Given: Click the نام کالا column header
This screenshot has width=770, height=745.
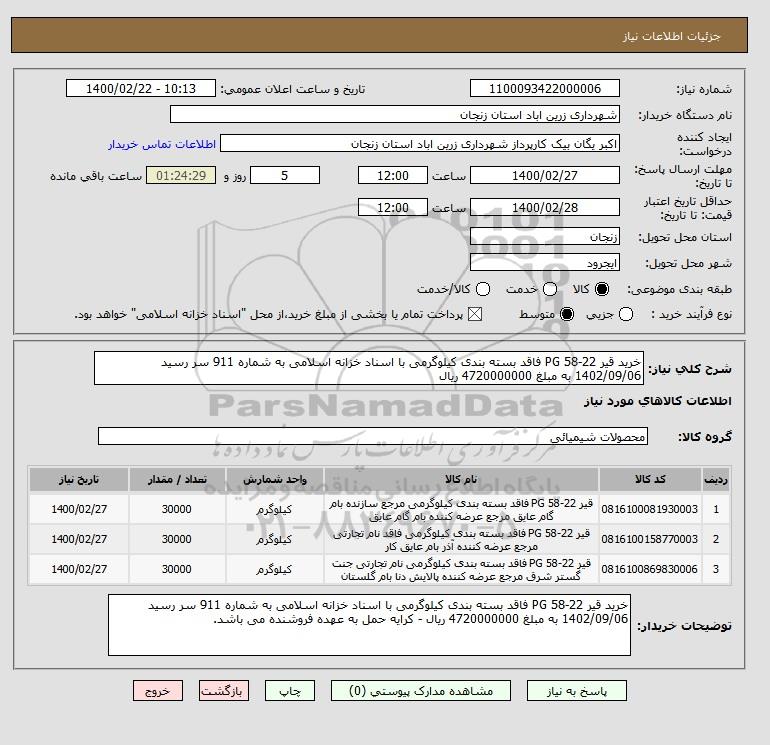Looking at the screenshot, I should pyautogui.click(x=461, y=479).
